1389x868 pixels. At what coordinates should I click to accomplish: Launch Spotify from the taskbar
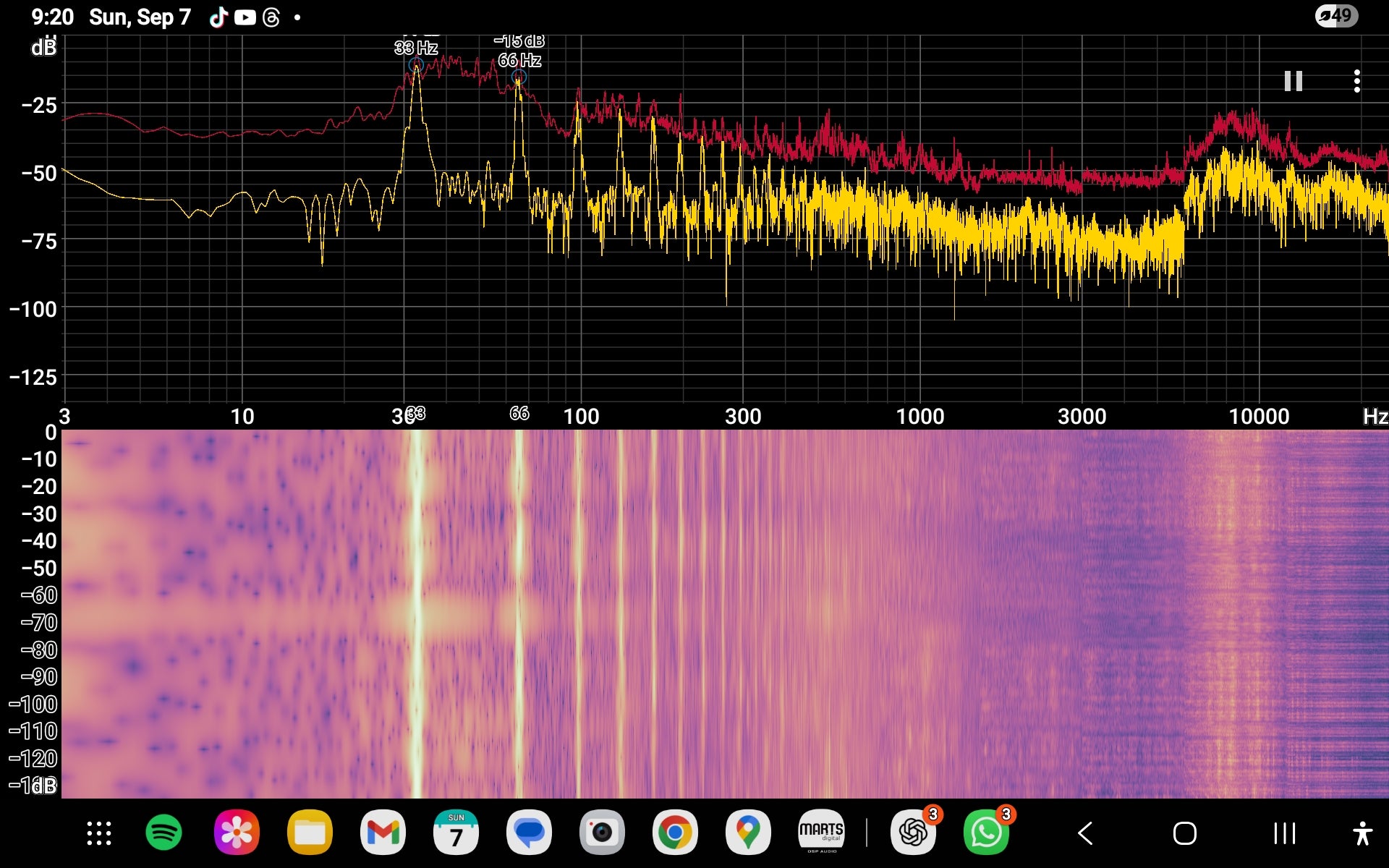click(x=163, y=833)
